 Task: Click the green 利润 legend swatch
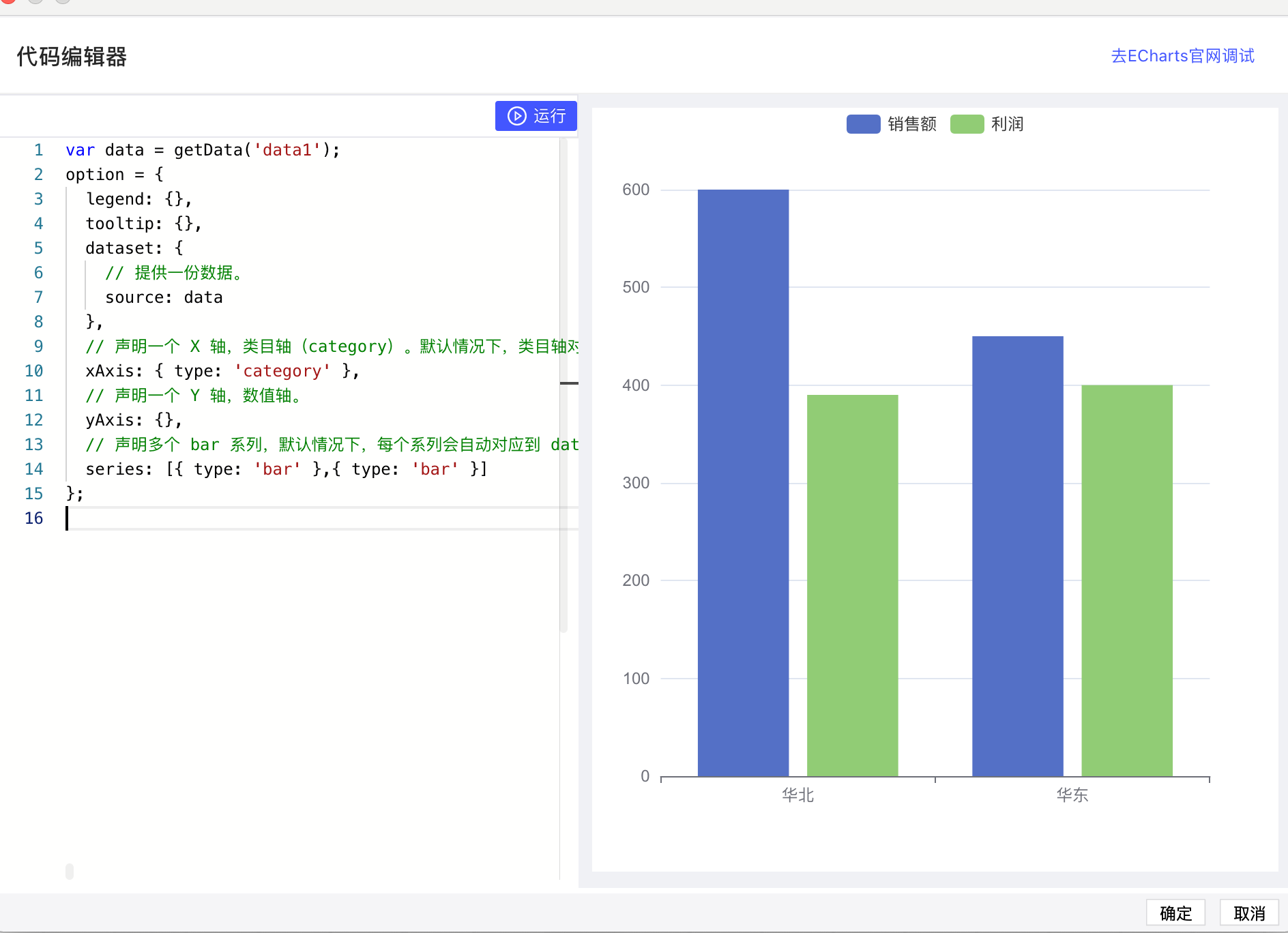click(967, 124)
